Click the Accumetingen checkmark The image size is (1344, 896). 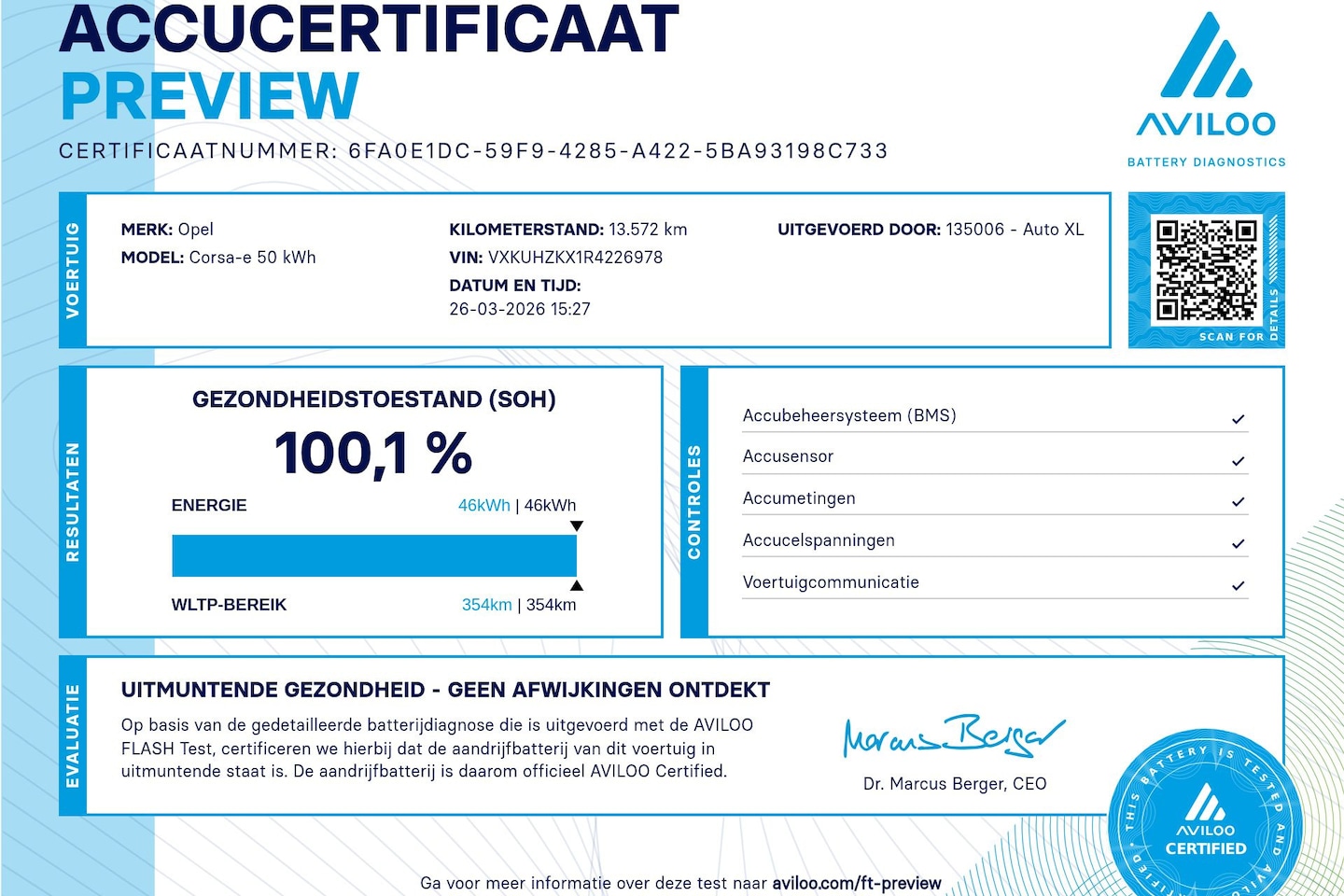point(1238,502)
